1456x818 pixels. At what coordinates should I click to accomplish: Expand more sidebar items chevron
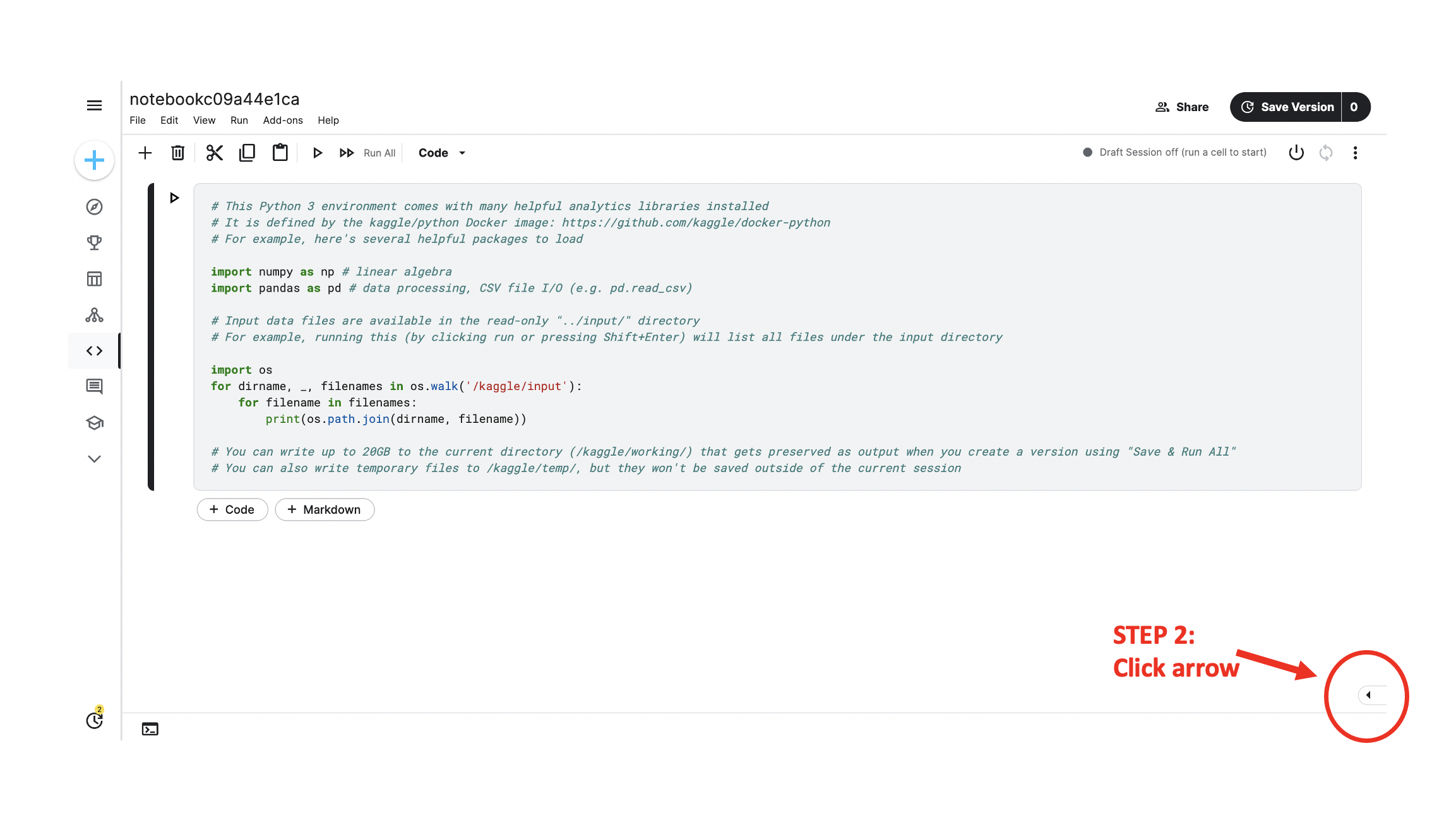(x=94, y=459)
